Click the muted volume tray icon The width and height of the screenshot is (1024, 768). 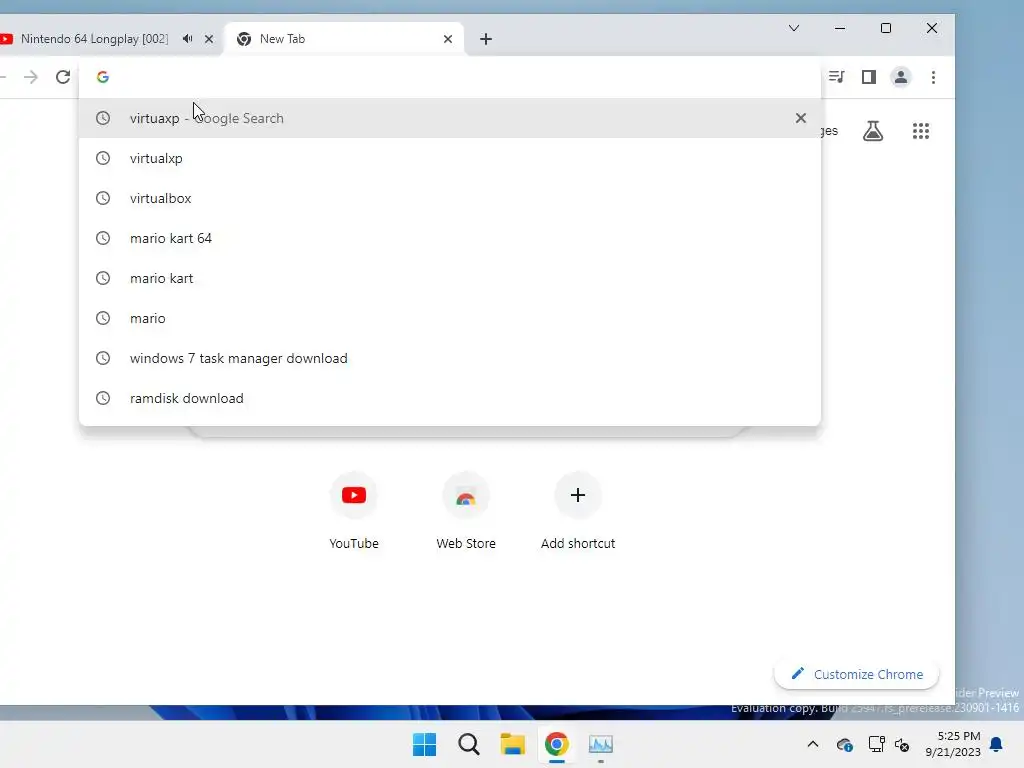[902, 744]
